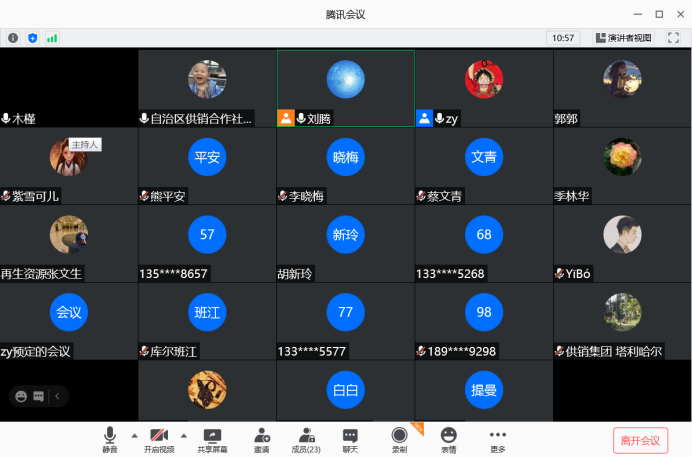Viewport: 692px width, 457px height.
Task: Toggle the microphone mute button
Action: (110, 440)
